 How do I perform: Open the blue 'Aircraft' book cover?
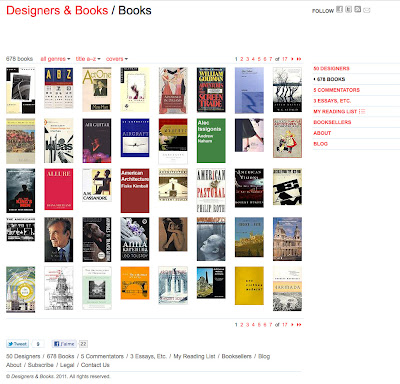point(135,138)
